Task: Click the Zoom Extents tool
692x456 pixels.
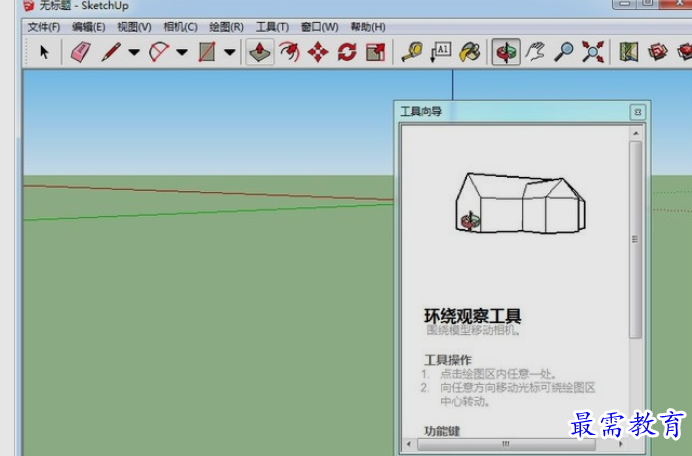Action: point(593,52)
